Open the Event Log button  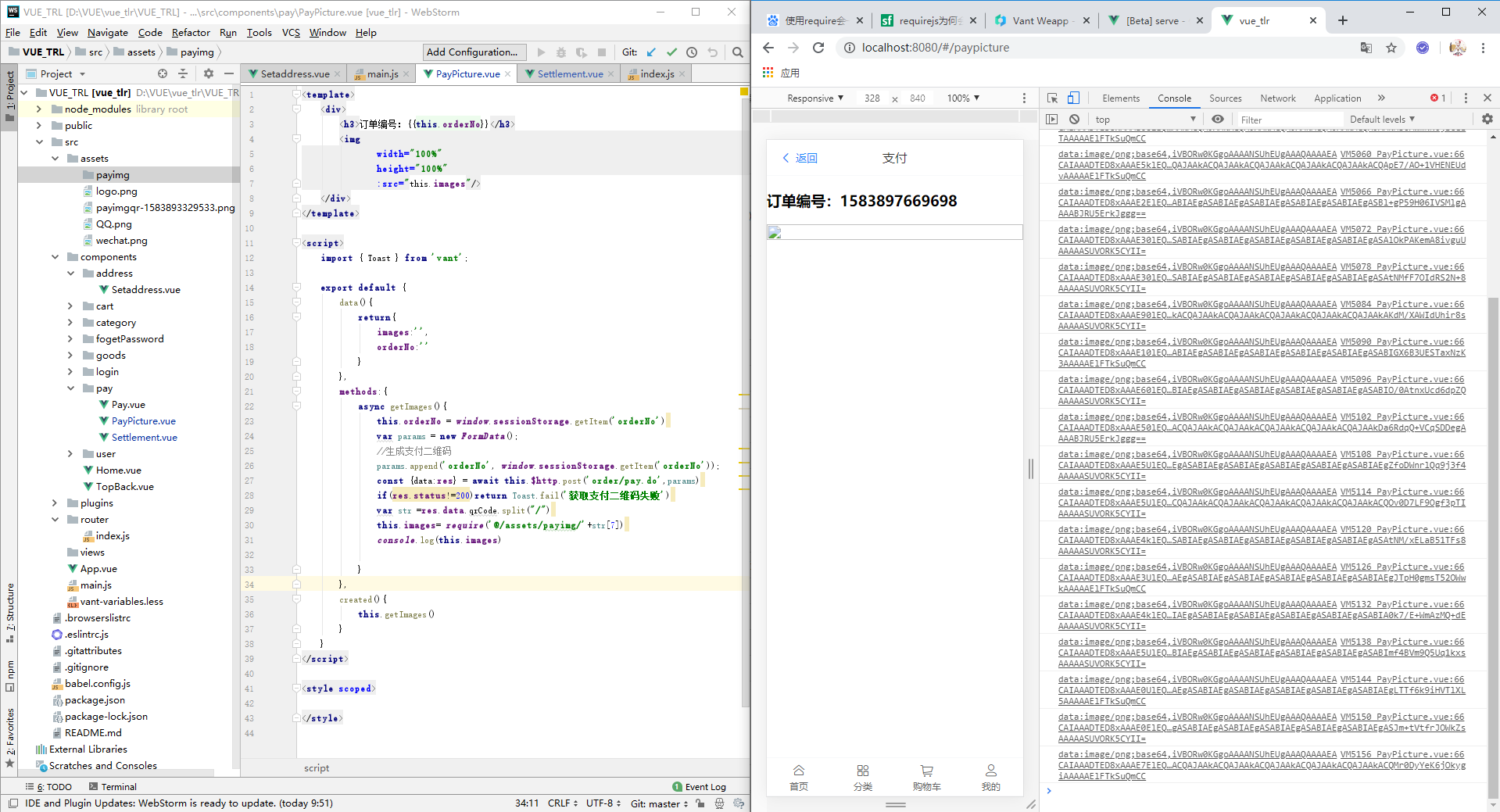tap(700, 787)
